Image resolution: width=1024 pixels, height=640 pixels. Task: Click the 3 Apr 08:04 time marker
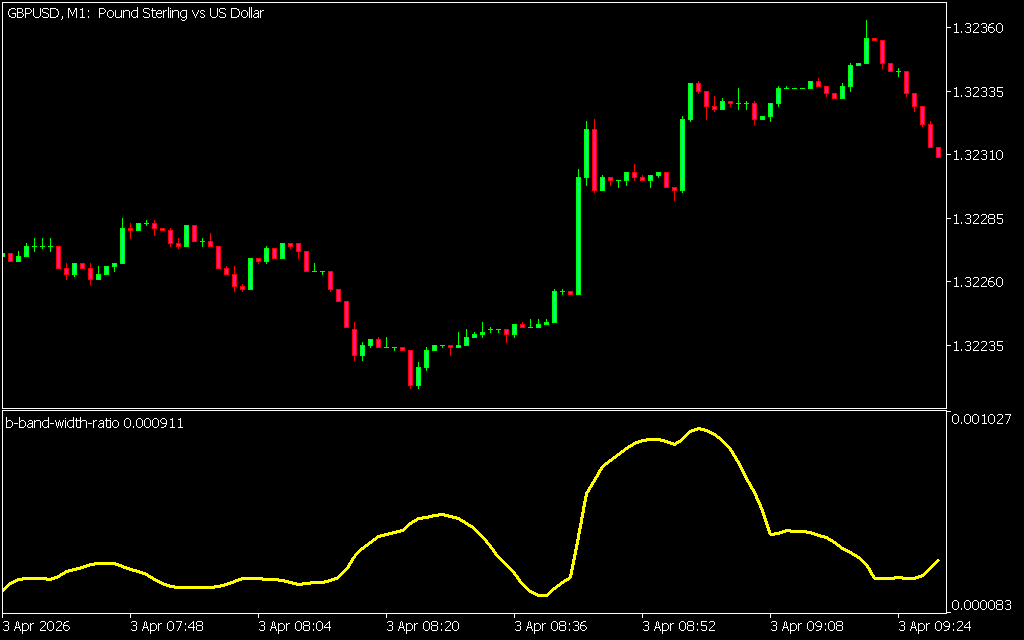pos(295,626)
